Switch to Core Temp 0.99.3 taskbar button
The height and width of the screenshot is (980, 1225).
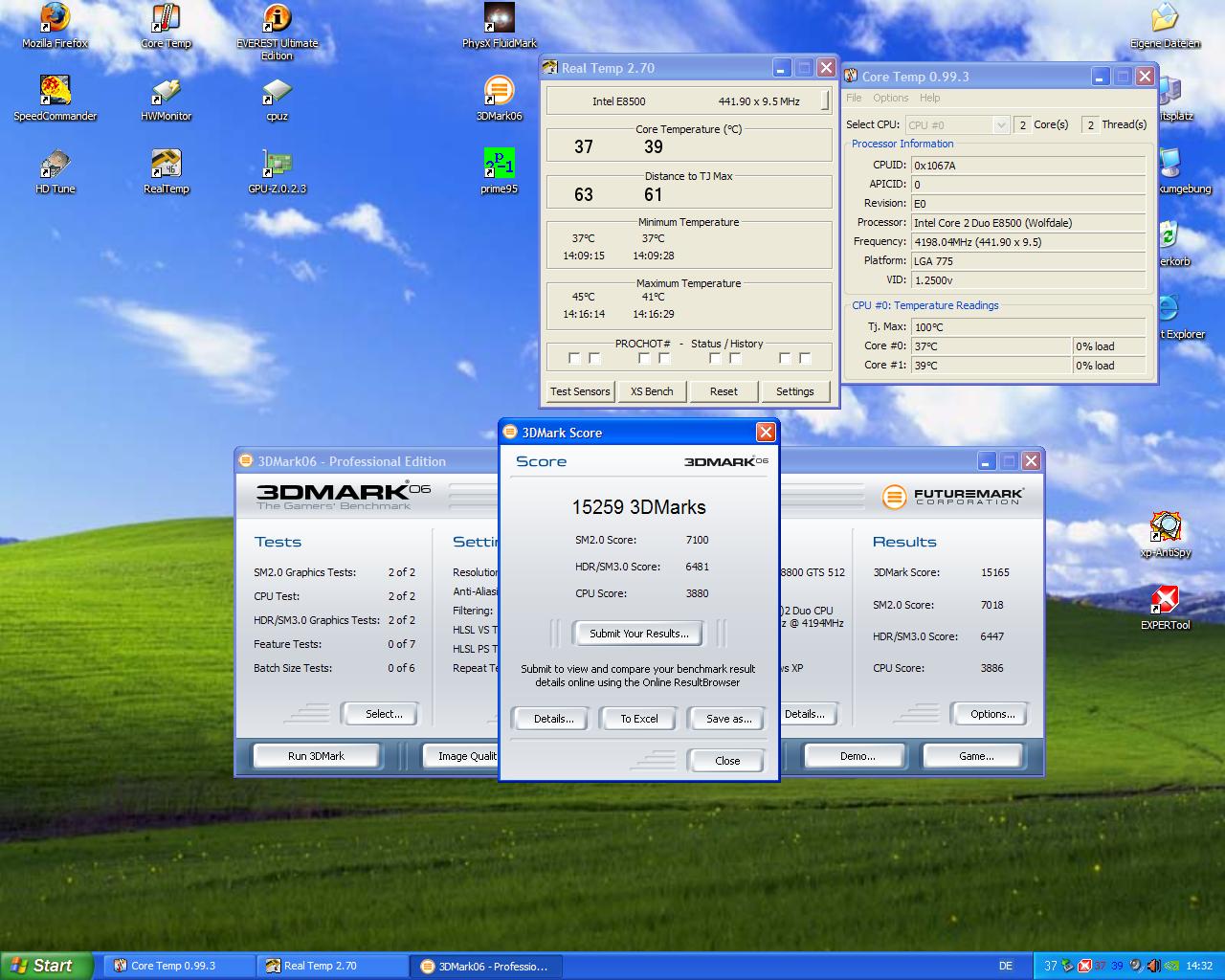(179, 966)
